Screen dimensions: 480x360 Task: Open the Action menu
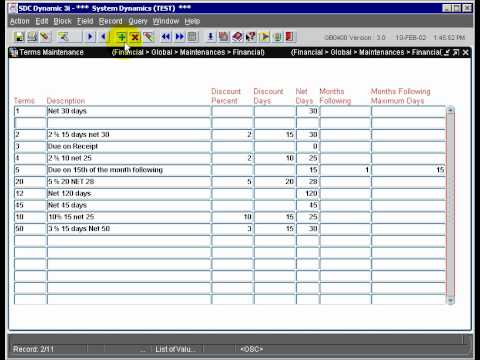click(x=20, y=21)
